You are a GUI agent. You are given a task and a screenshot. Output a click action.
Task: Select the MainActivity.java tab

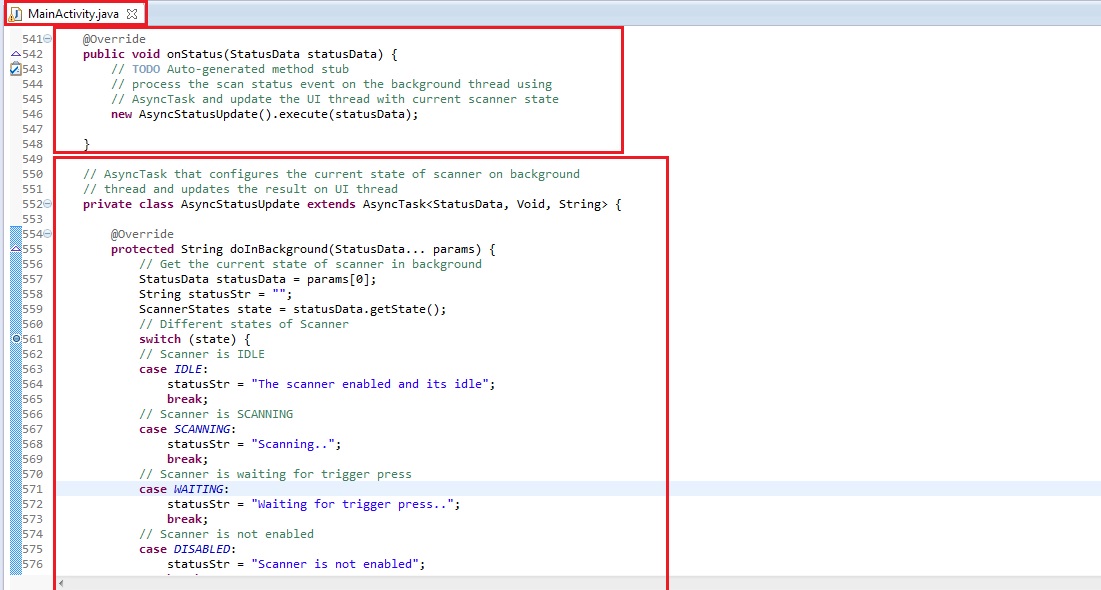click(x=74, y=14)
